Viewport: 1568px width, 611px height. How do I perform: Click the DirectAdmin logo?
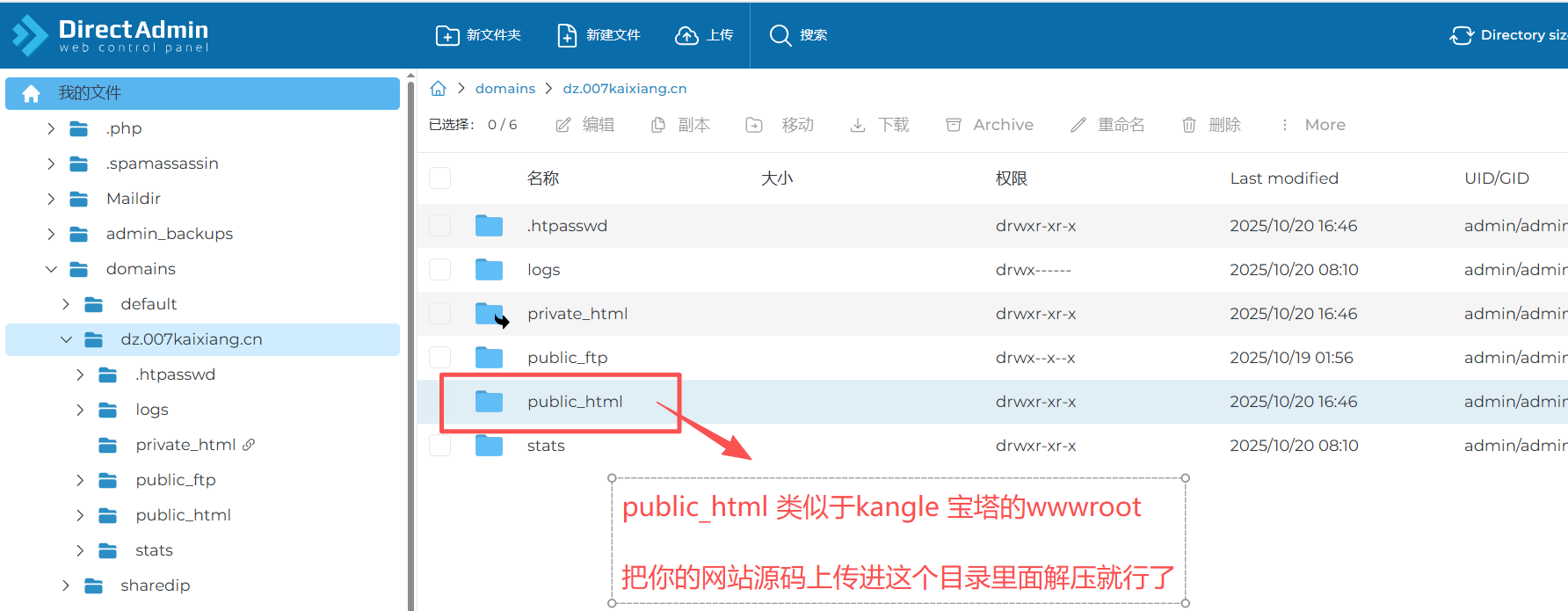[110, 35]
